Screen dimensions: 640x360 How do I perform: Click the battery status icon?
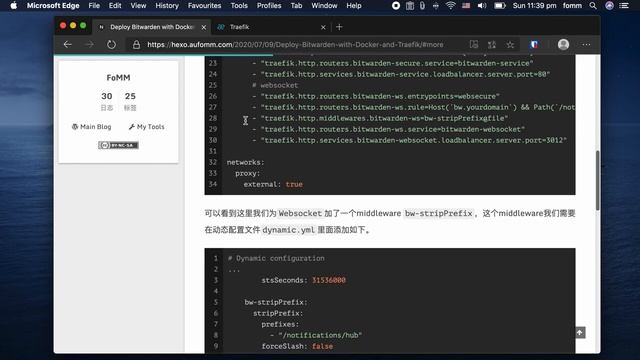500,6
